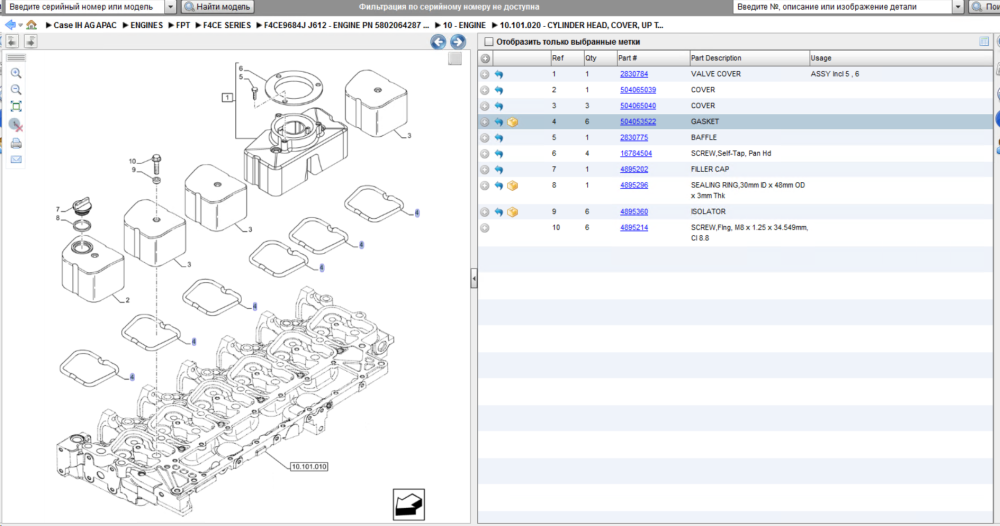Select 'ASSY Incl 5 , 6' usage cell
This screenshot has height=526, width=1000.
[835, 74]
